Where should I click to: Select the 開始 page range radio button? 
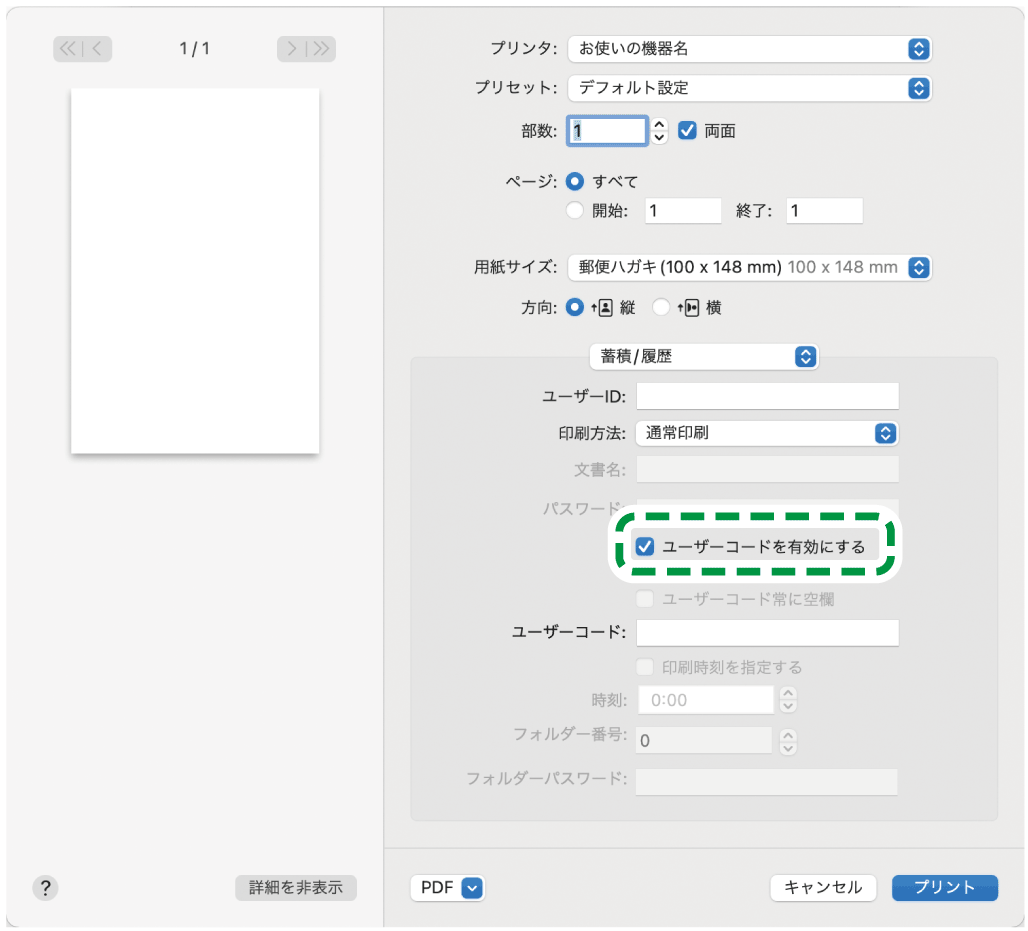pos(575,210)
